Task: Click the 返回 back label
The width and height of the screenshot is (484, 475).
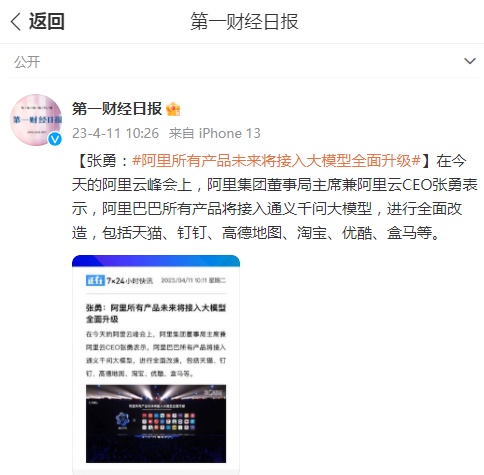Action: pos(46,21)
